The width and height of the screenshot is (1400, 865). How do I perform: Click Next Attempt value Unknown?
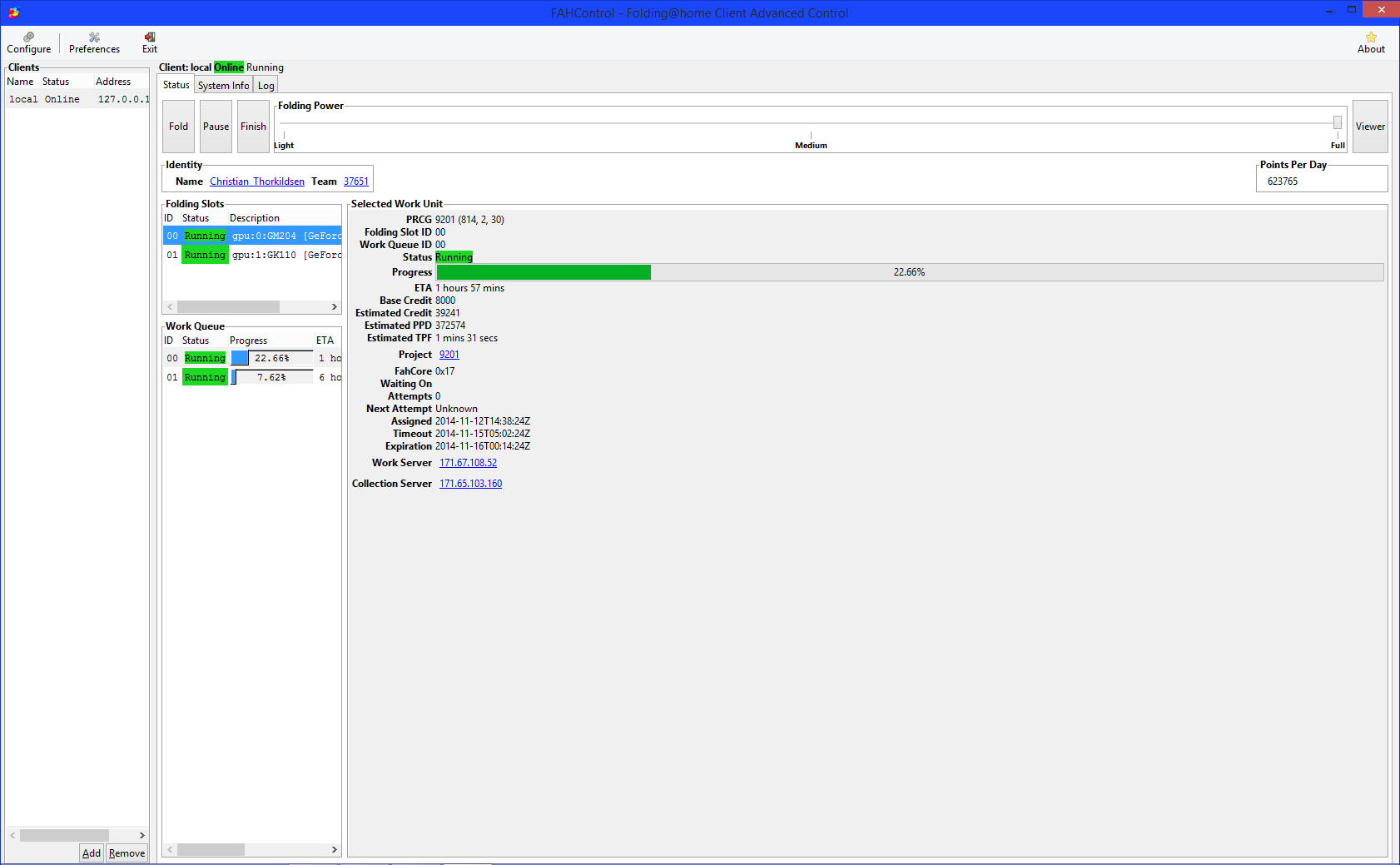(x=456, y=409)
